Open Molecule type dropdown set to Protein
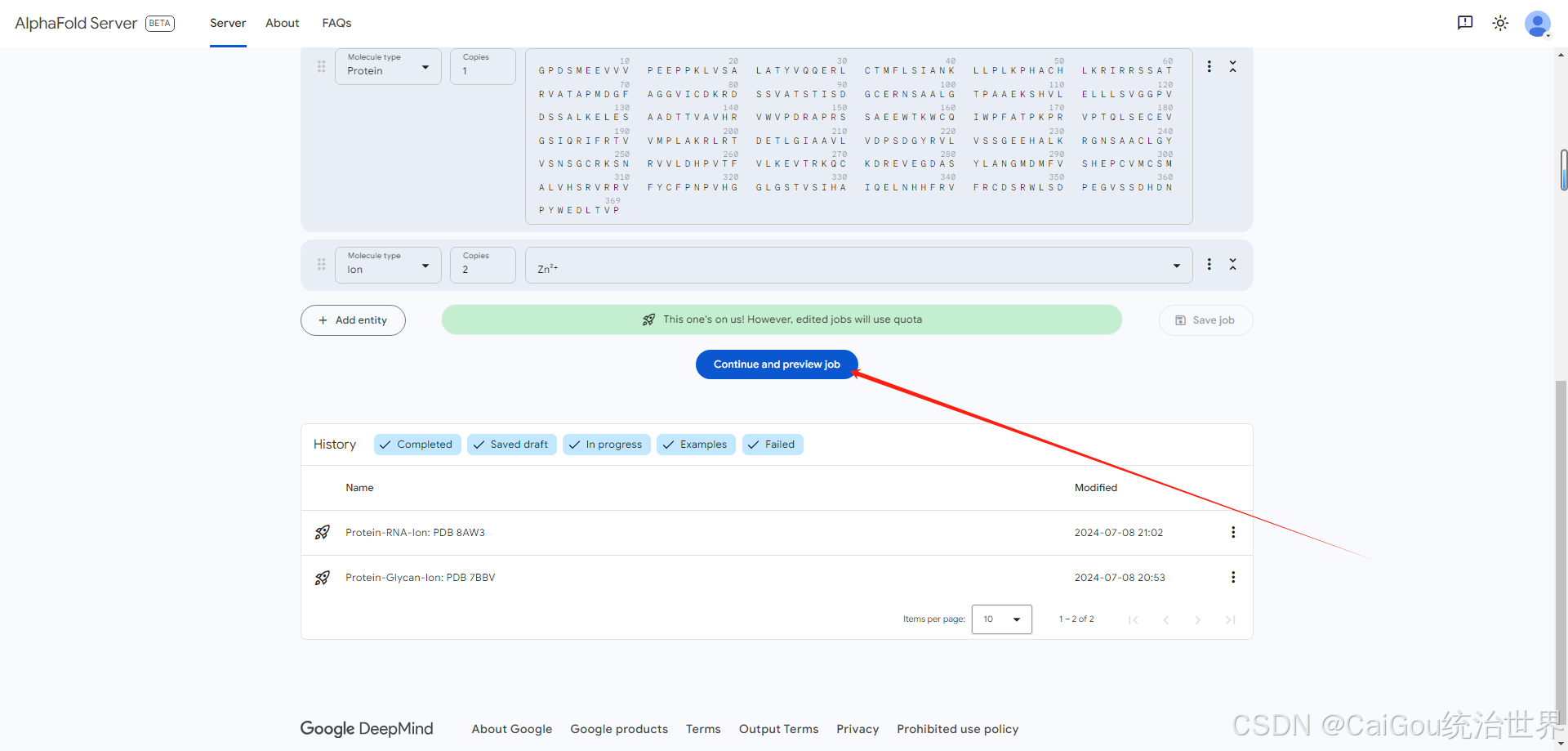1568x751 pixels. click(x=388, y=66)
